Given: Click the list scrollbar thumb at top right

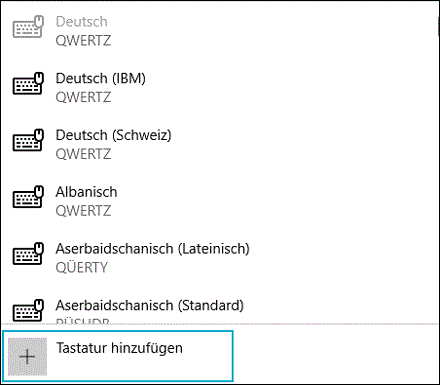Looking at the screenshot, I should point(438,27).
